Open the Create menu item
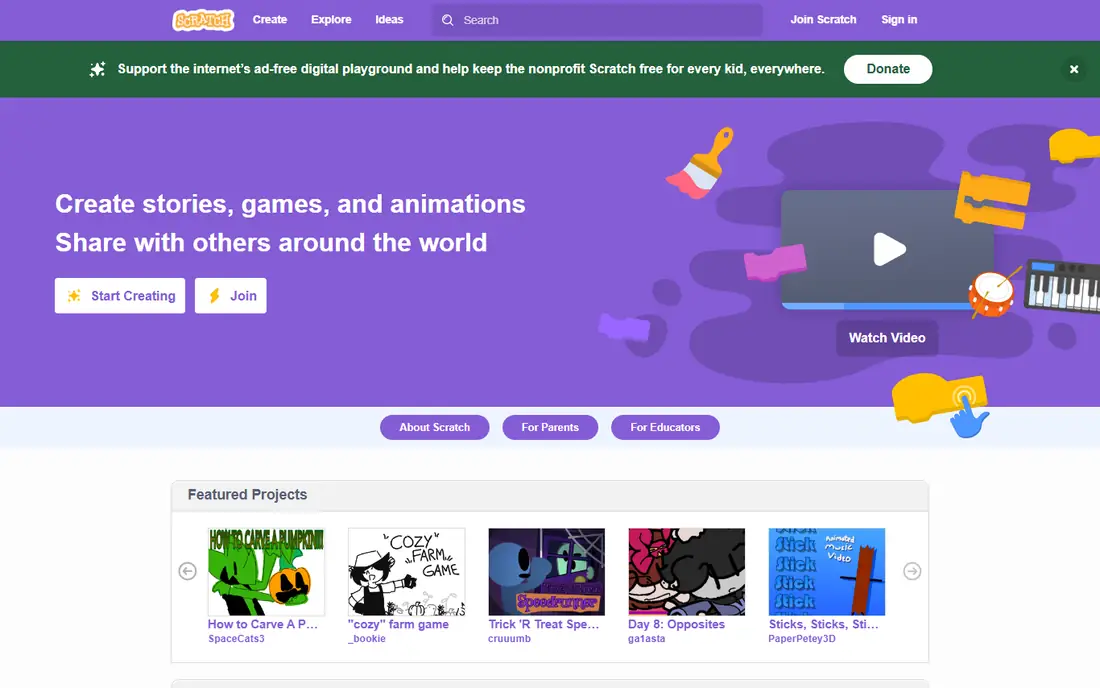Screen dimensions: 1100x688 point(269,20)
